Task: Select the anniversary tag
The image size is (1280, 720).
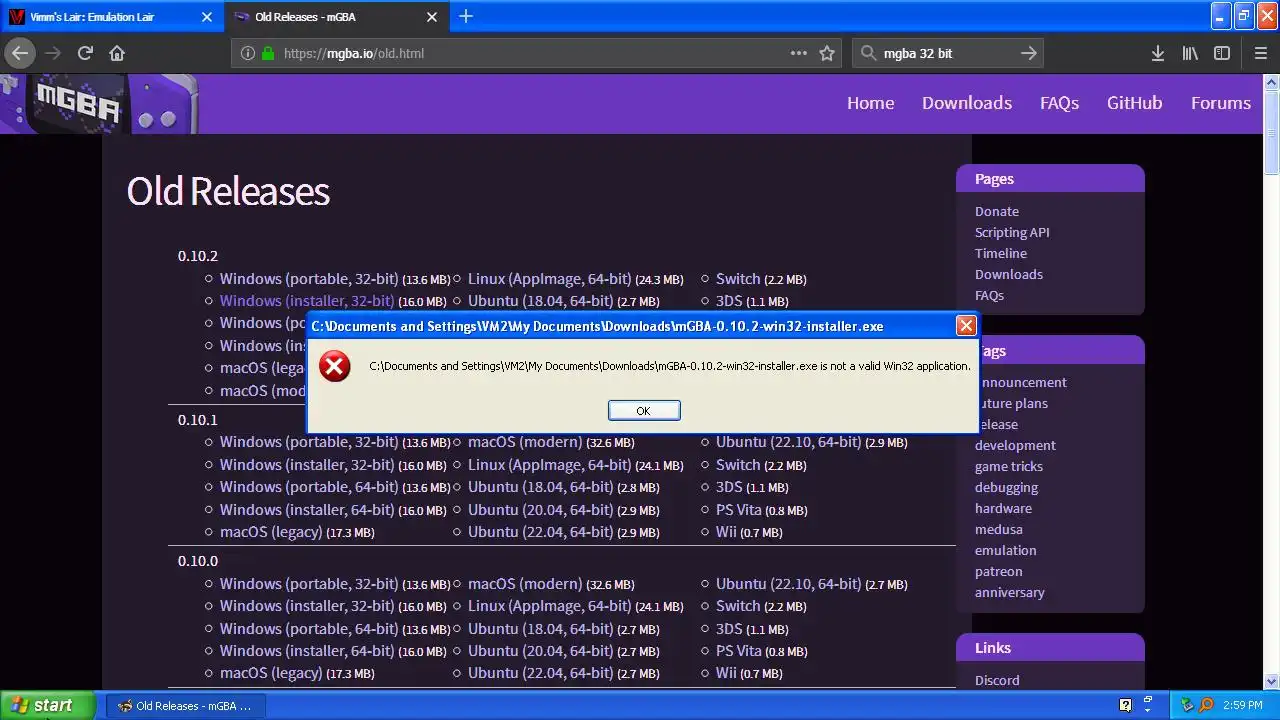Action: (1010, 592)
